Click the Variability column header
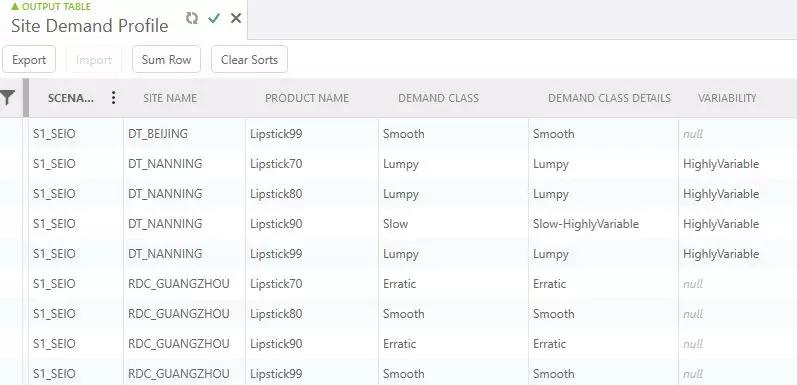Viewport: 797px width, 385px height. [x=727, y=98]
